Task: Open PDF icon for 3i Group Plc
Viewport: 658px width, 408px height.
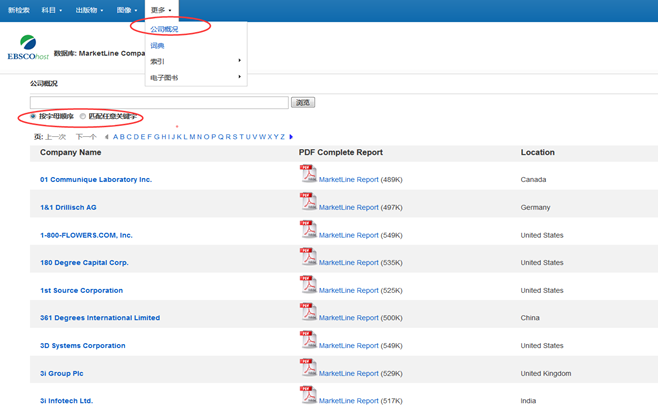Action: pos(308,367)
